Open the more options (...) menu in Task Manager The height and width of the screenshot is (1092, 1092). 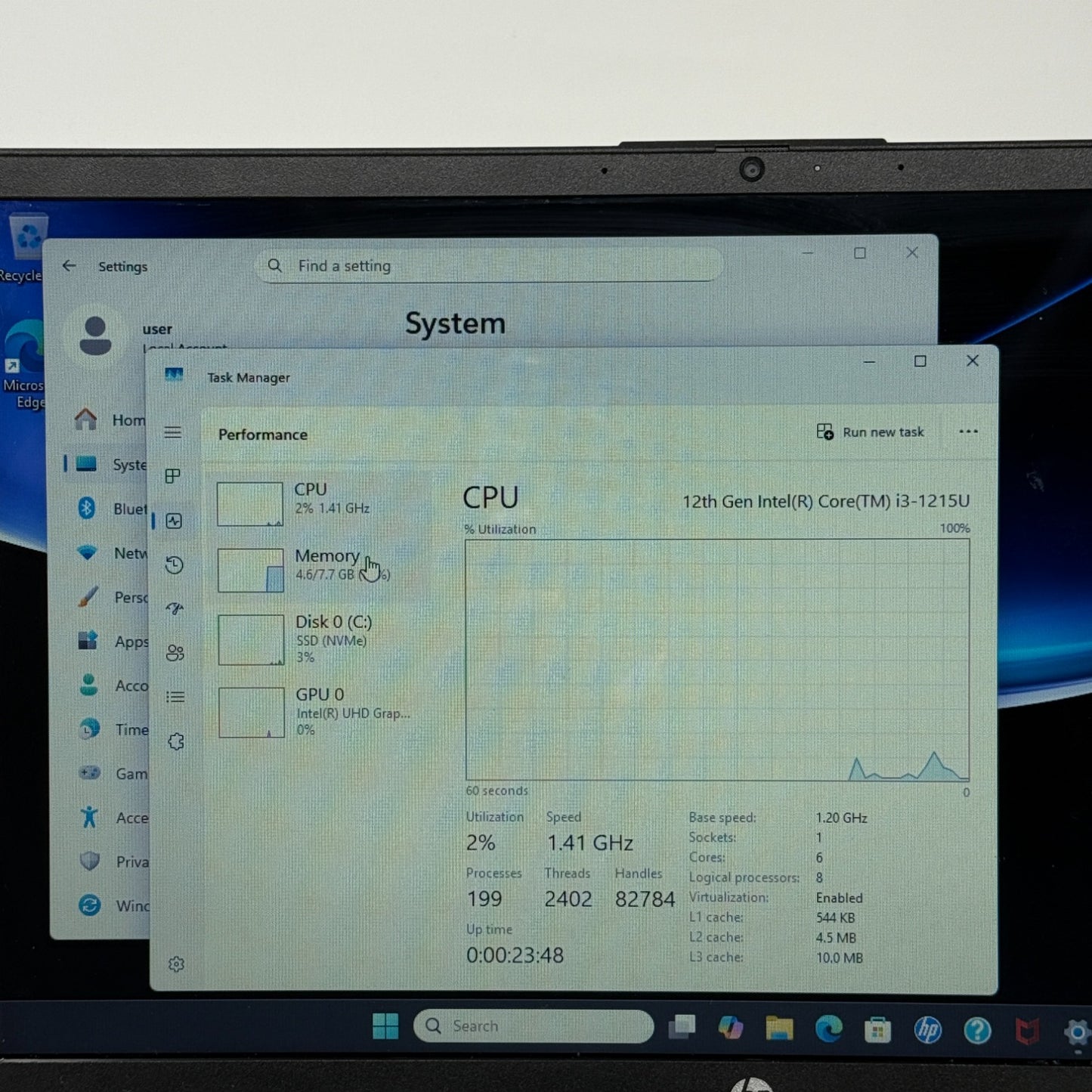pos(968,432)
